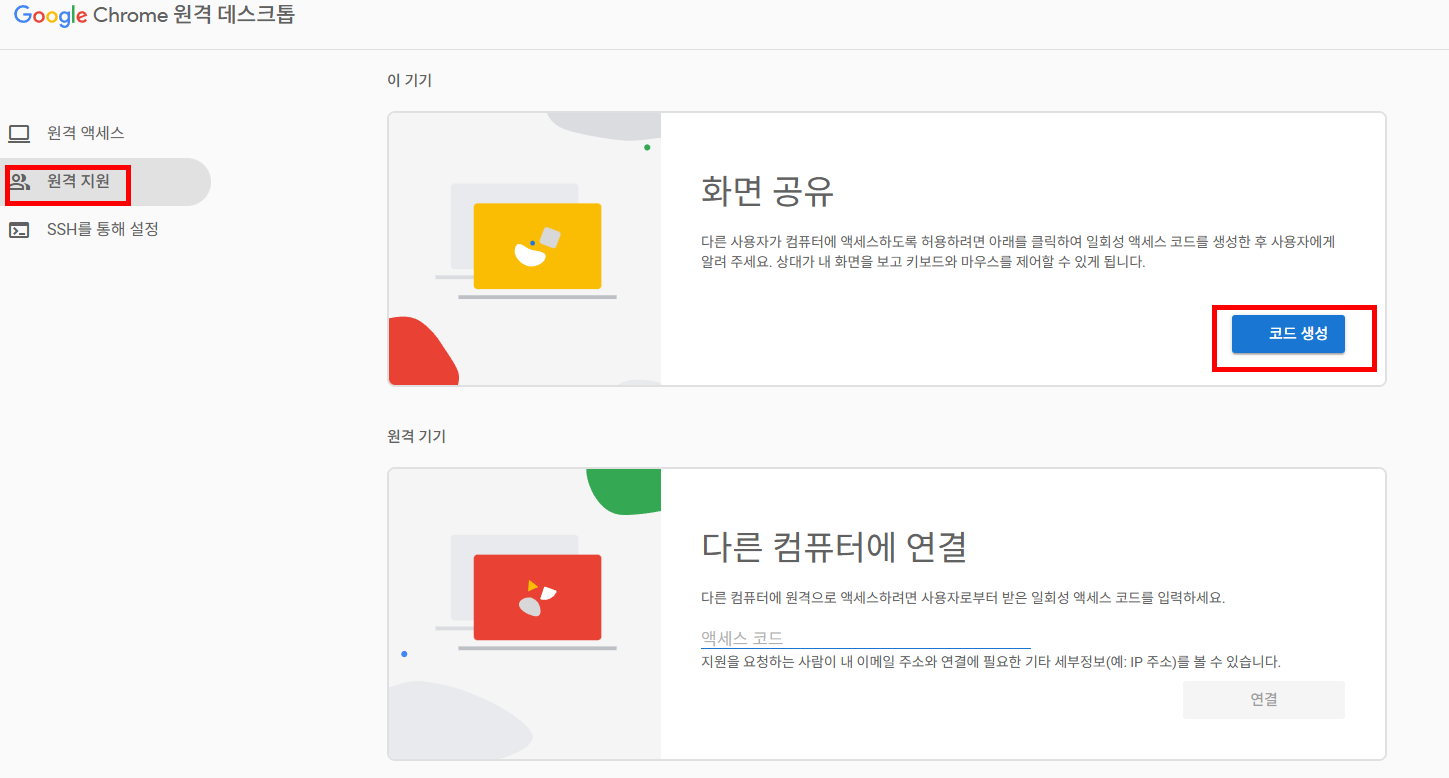Click the text starting 지원을 요청하는 사람이
This screenshot has height=778, width=1449.
990,662
